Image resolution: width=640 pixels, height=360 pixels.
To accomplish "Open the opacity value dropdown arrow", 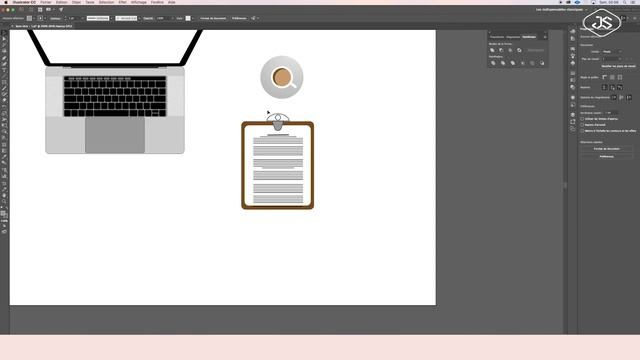I will click(173, 18).
